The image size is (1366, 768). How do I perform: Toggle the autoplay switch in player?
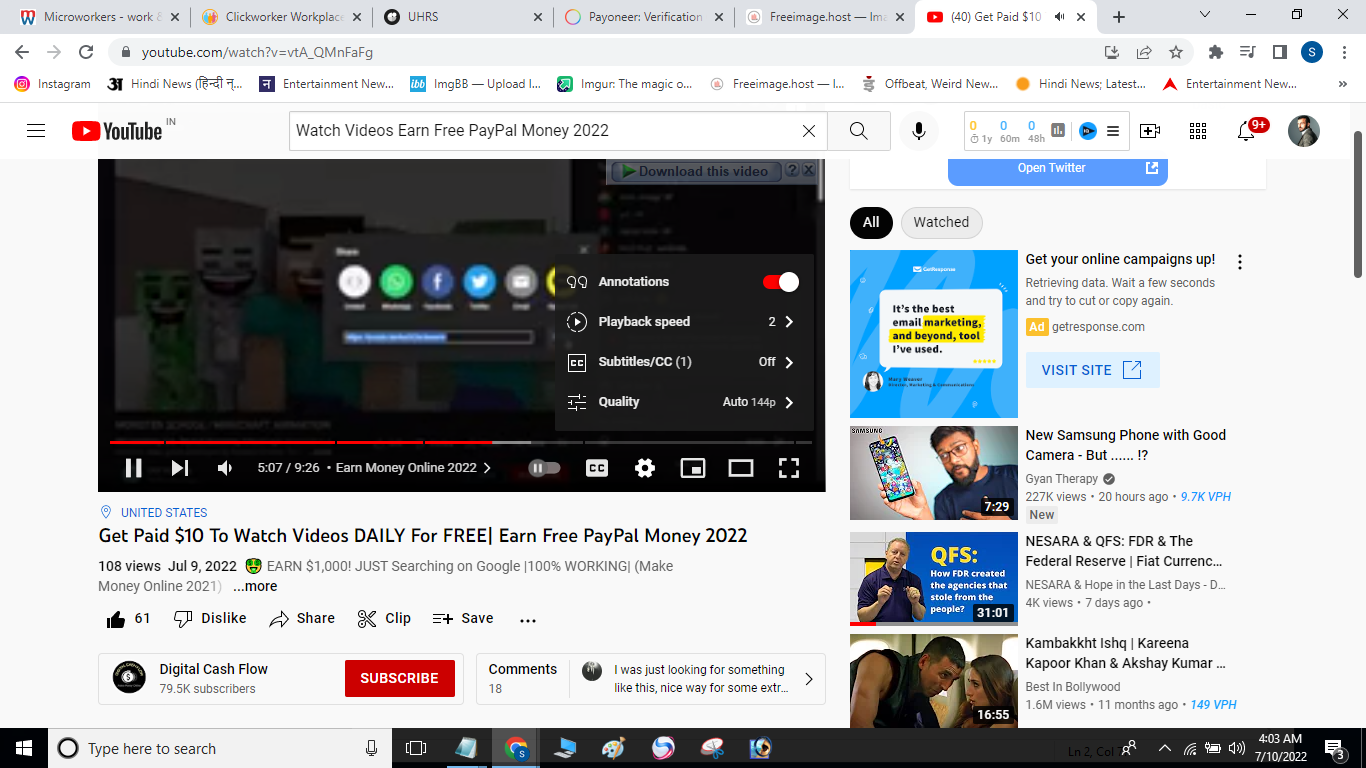[x=544, y=468]
